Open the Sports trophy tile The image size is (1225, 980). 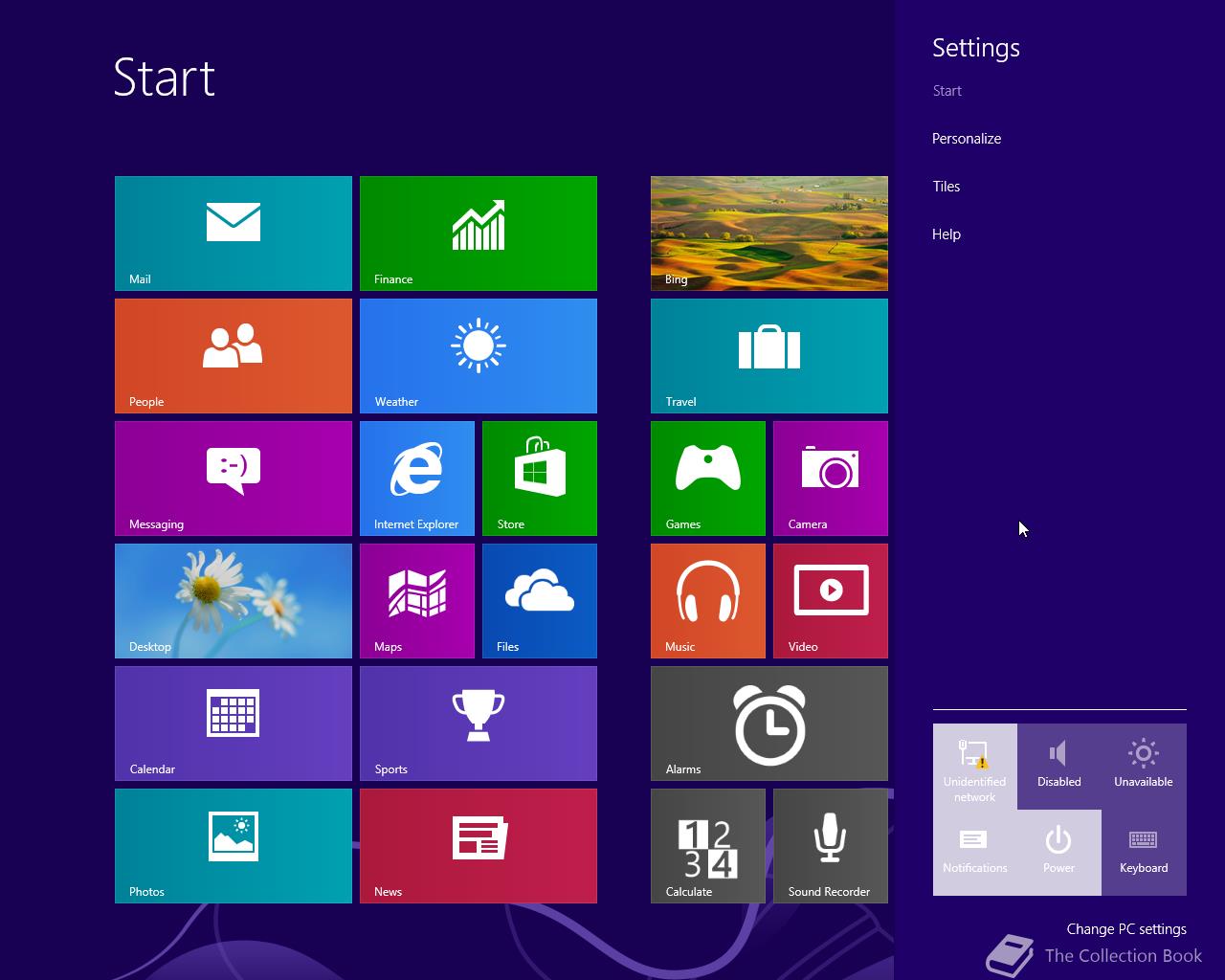point(479,724)
